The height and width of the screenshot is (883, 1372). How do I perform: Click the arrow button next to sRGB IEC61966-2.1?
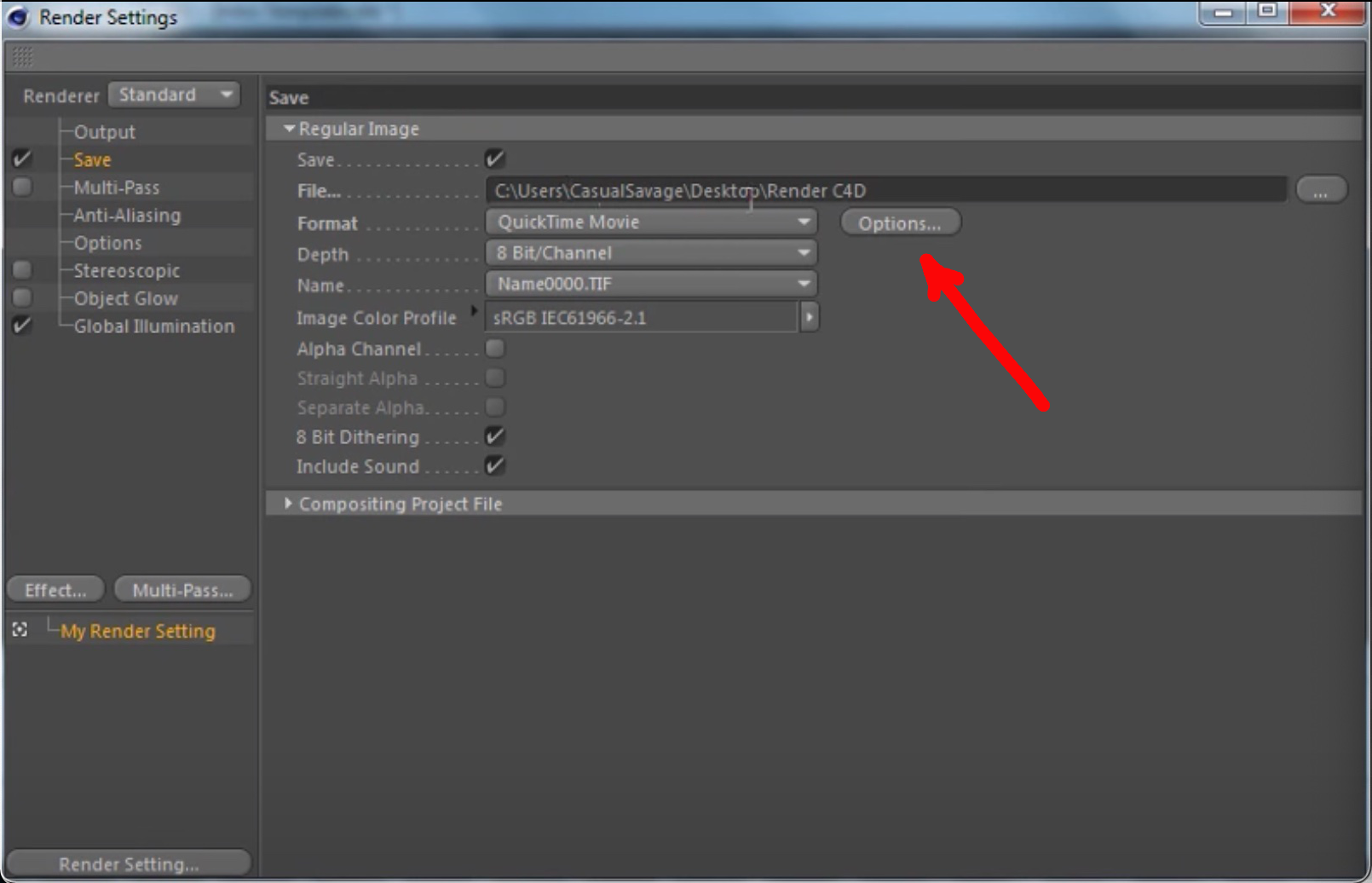click(808, 316)
